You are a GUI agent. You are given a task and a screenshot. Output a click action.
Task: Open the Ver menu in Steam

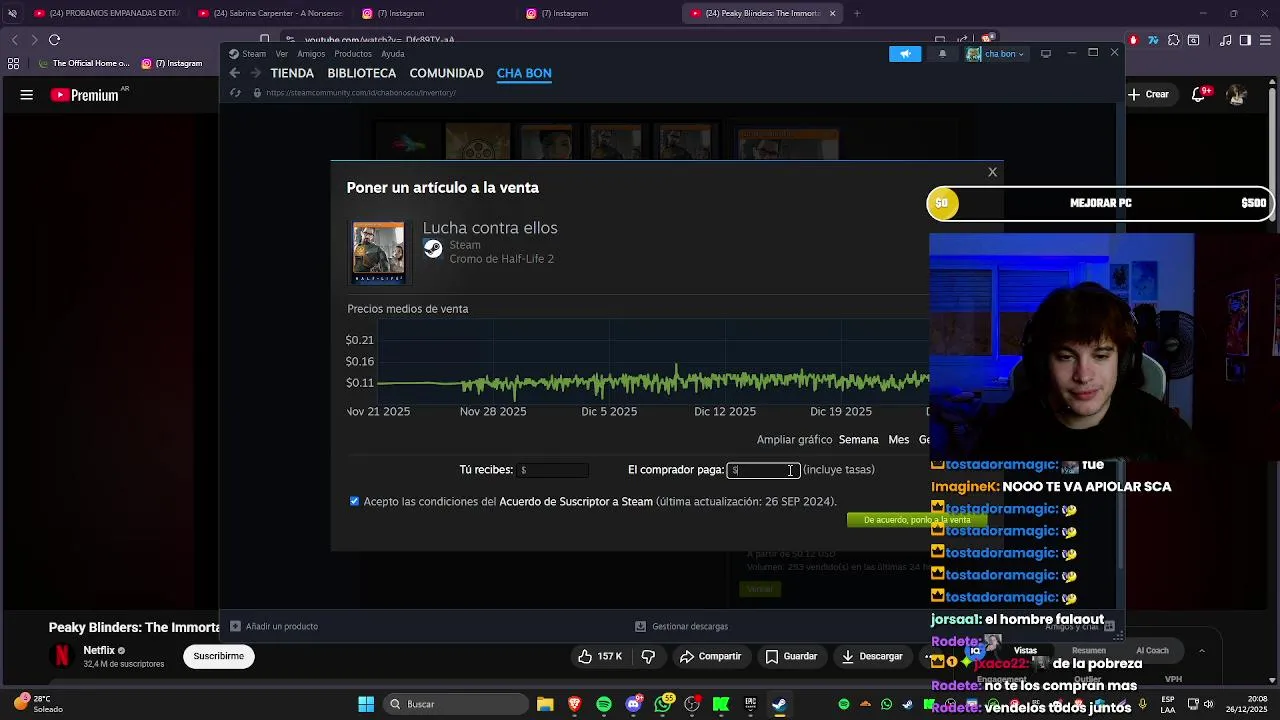[x=282, y=54]
